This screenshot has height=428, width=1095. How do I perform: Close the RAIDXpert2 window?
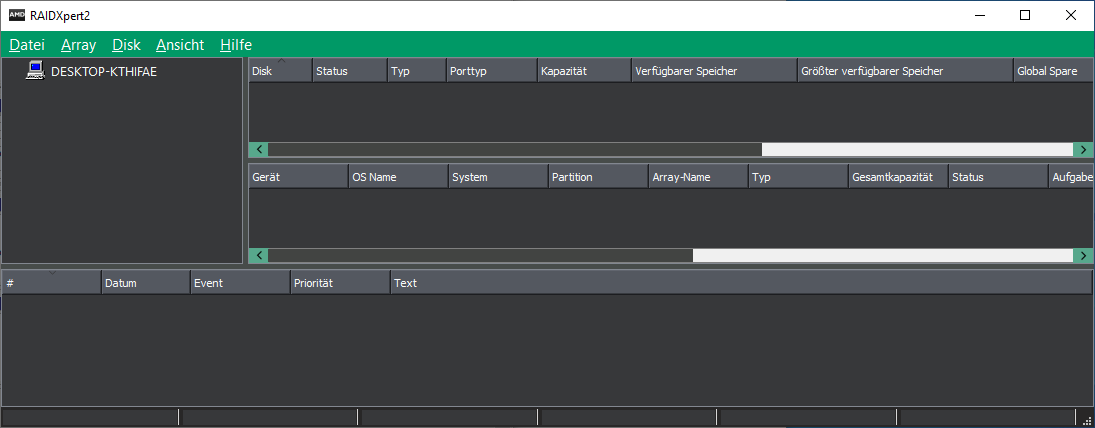click(x=1071, y=15)
